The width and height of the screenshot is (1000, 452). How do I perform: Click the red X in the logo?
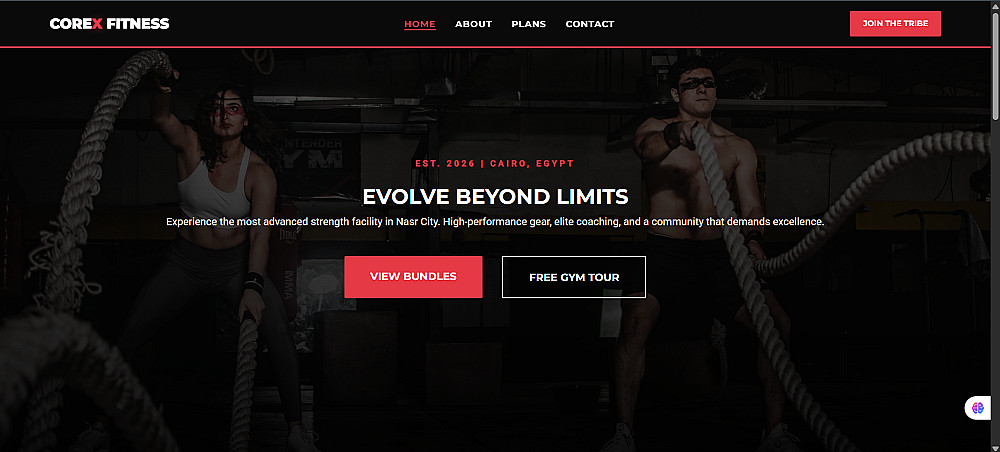97,24
